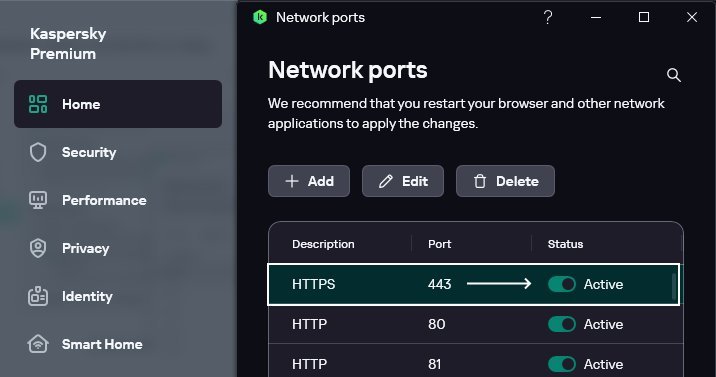The height and width of the screenshot is (377, 716).
Task: Click the Security shield icon
Action: click(x=38, y=152)
